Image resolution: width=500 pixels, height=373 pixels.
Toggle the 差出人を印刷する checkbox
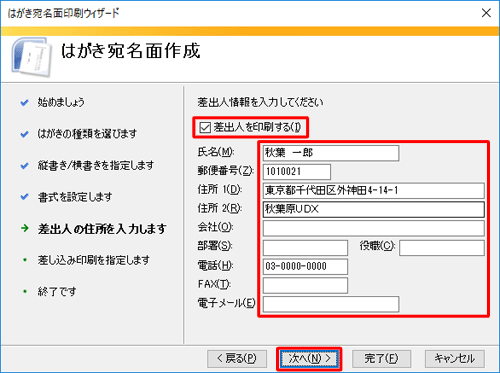pos(205,127)
